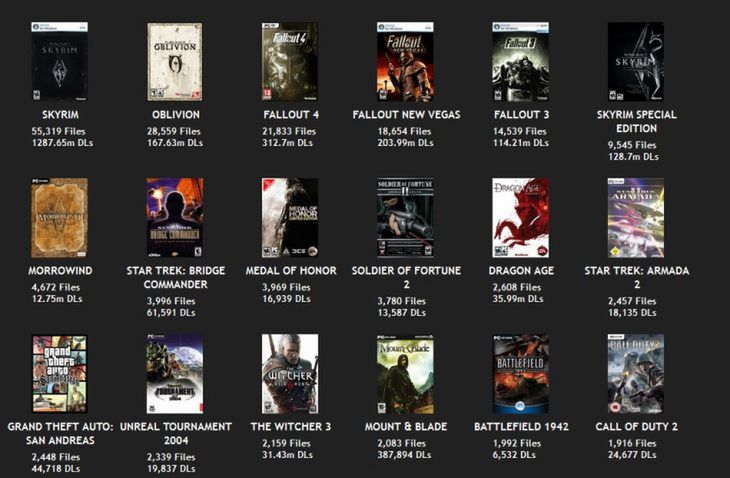Visit the FALLOUT 3 title link

click(521, 114)
